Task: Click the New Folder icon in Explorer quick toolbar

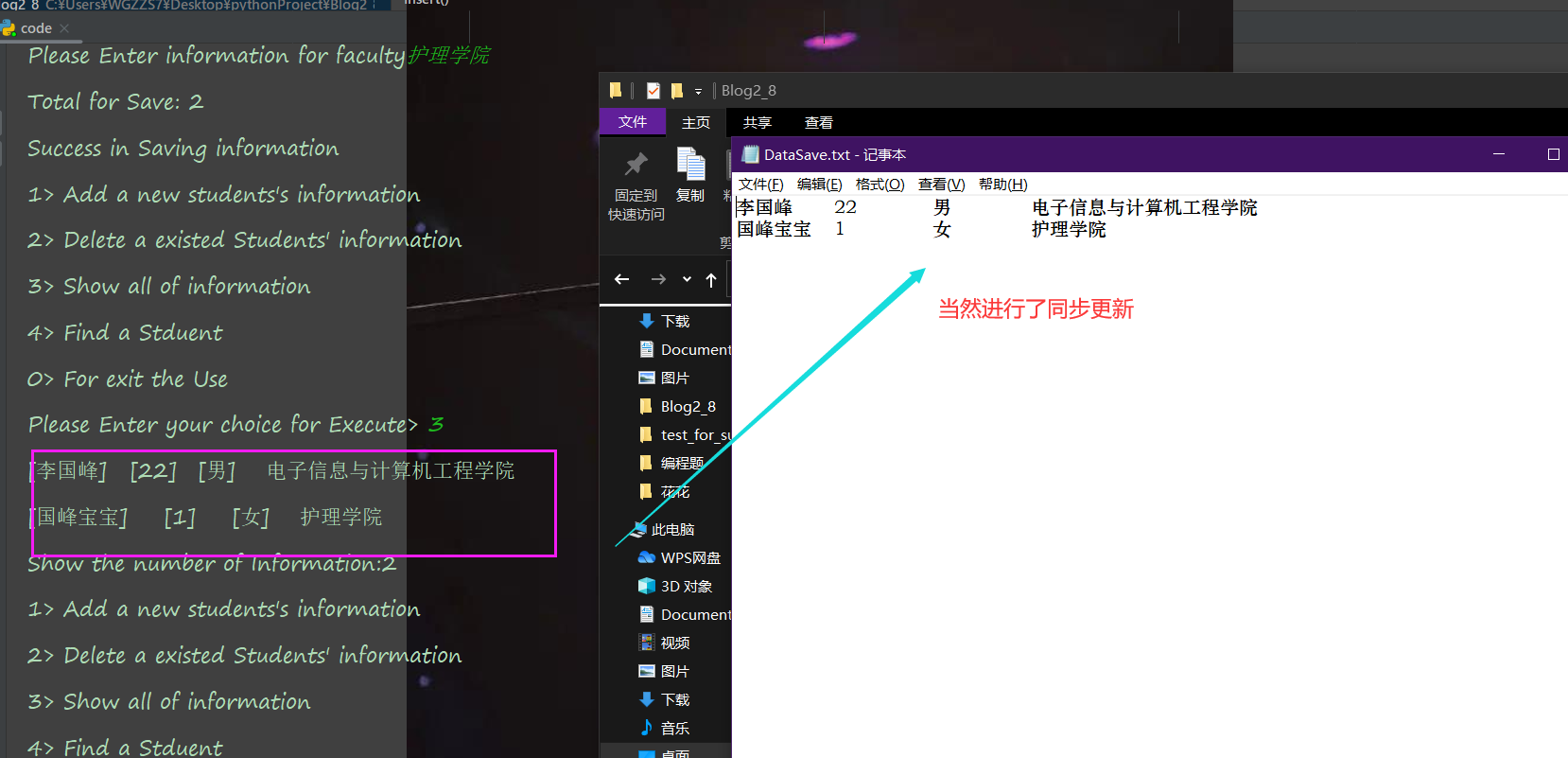Action: click(x=677, y=91)
